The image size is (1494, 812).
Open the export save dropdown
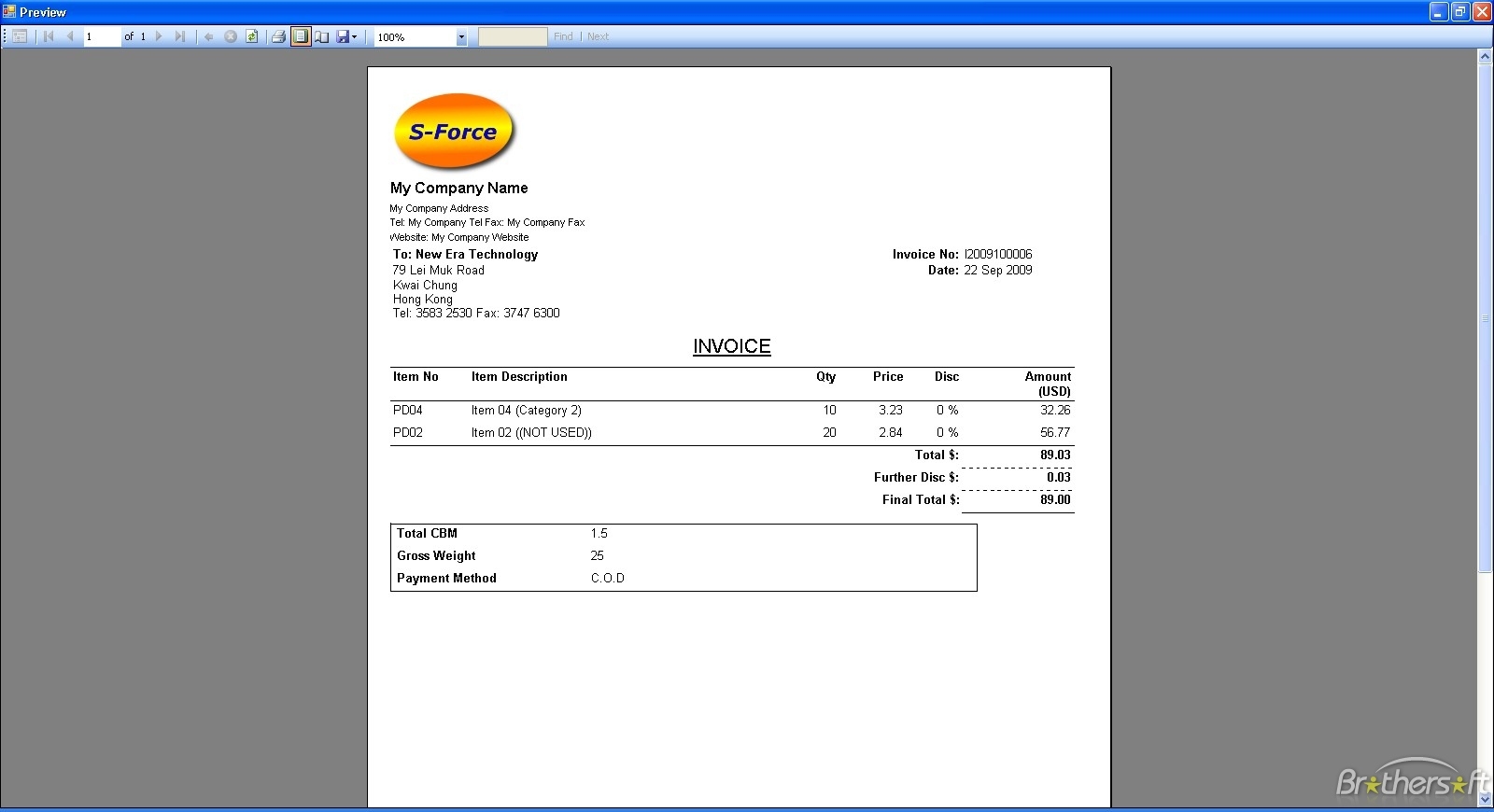pyautogui.click(x=347, y=36)
